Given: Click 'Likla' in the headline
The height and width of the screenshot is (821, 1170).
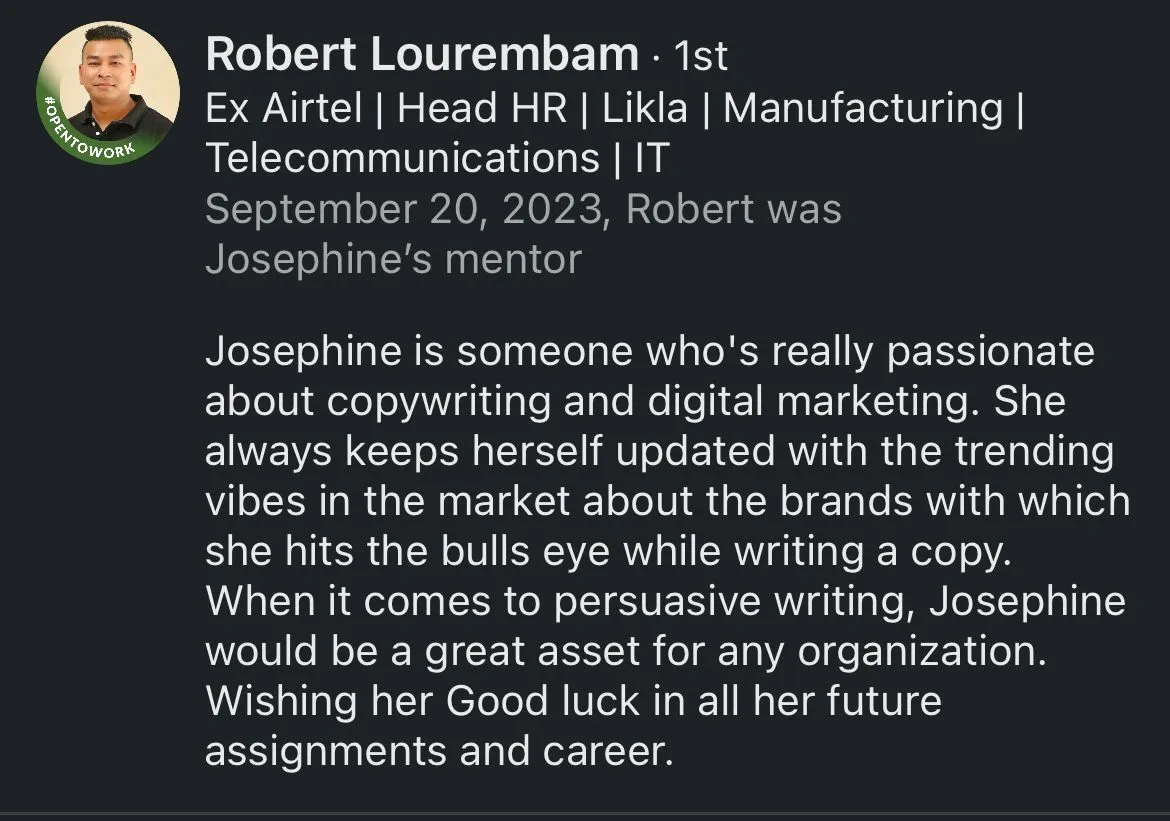Looking at the screenshot, I should click(x=644, y=107).
